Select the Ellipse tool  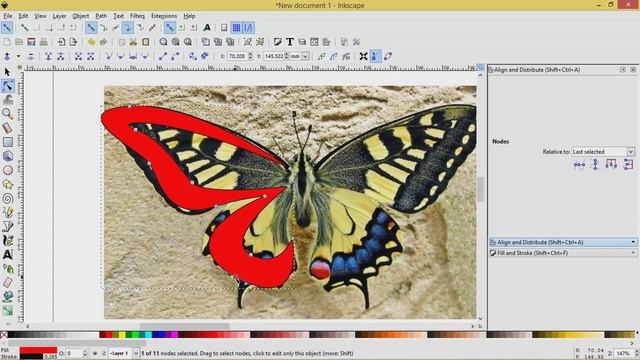click(7, 170)
